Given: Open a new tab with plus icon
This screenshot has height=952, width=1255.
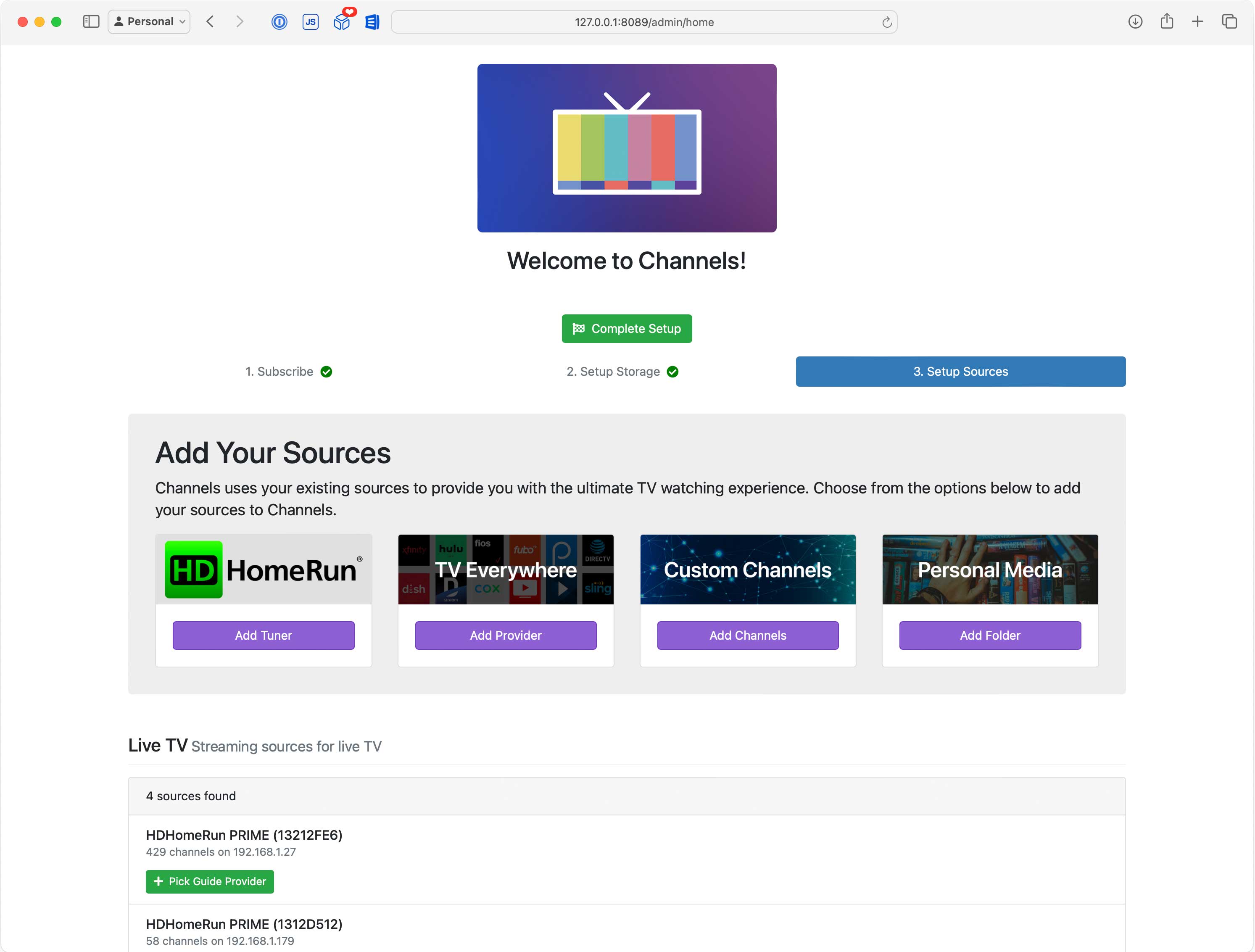Looking at the screenshot, I should 1197,21.
